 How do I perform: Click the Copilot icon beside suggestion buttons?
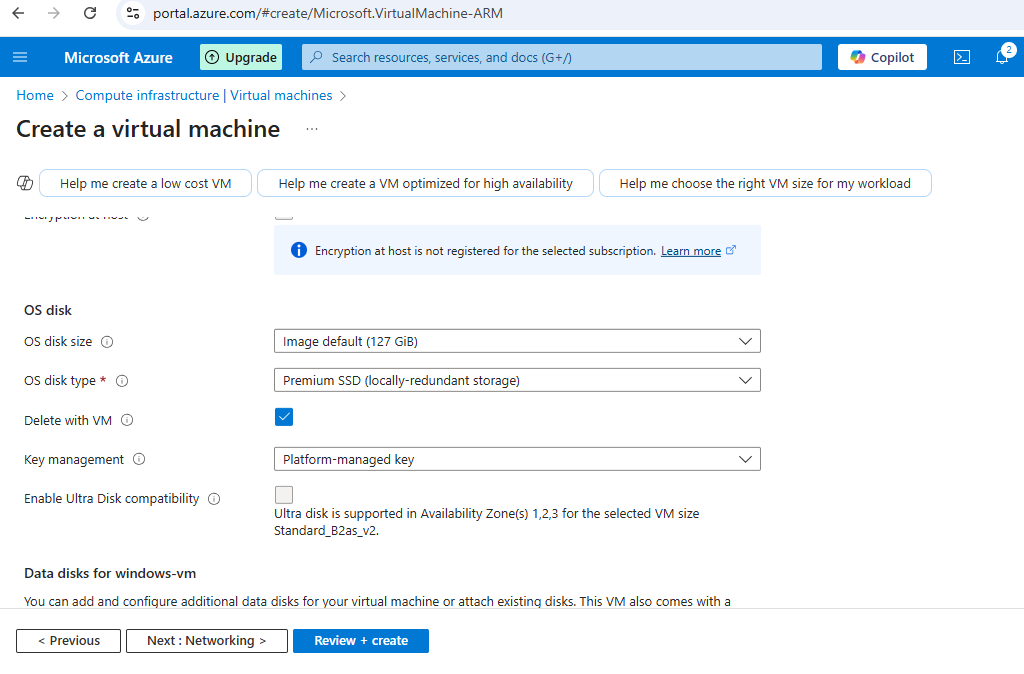pos(25,184)
